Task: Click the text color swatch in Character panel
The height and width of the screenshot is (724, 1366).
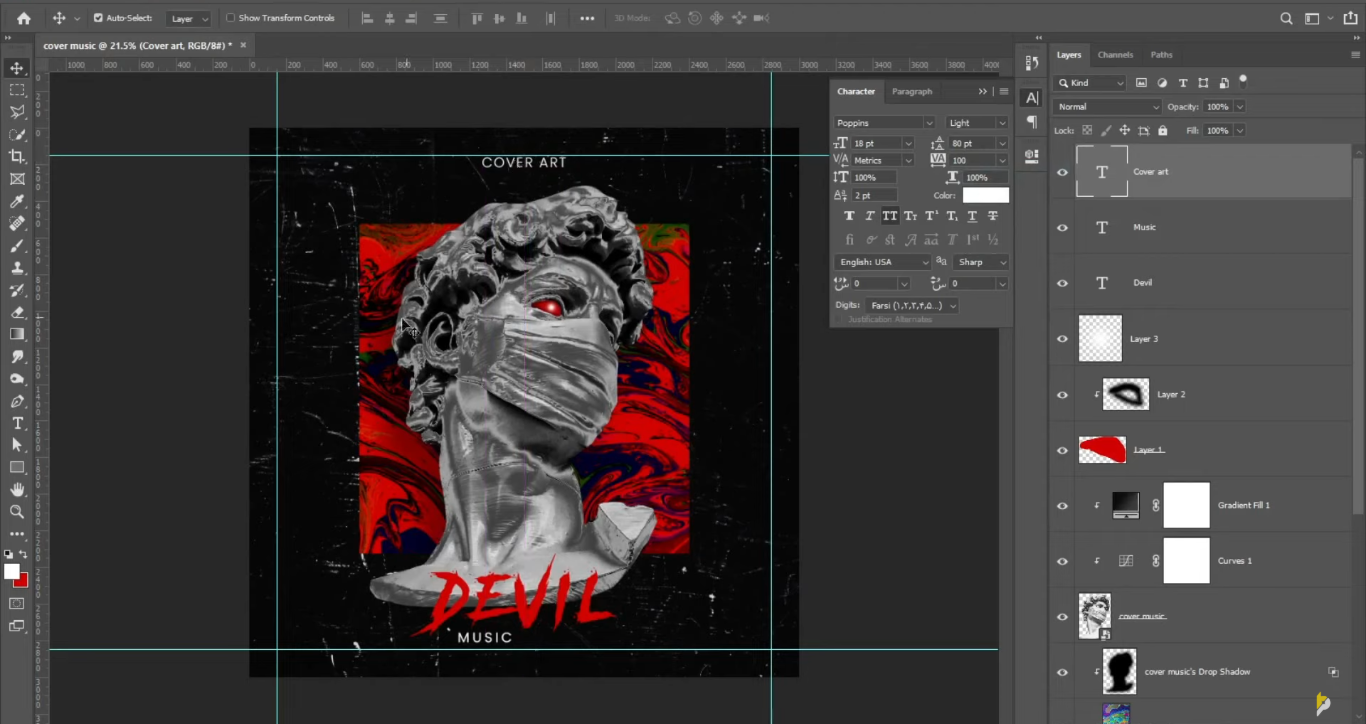Action: (985, 195)
